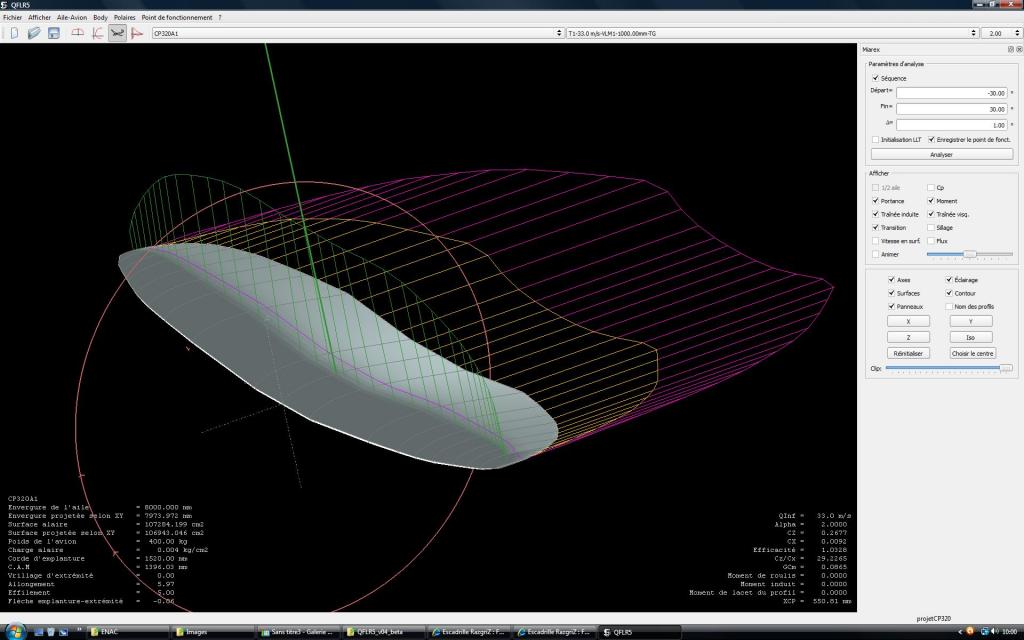Click the taskbar volume speaker icon

click(x=993, y=632)
